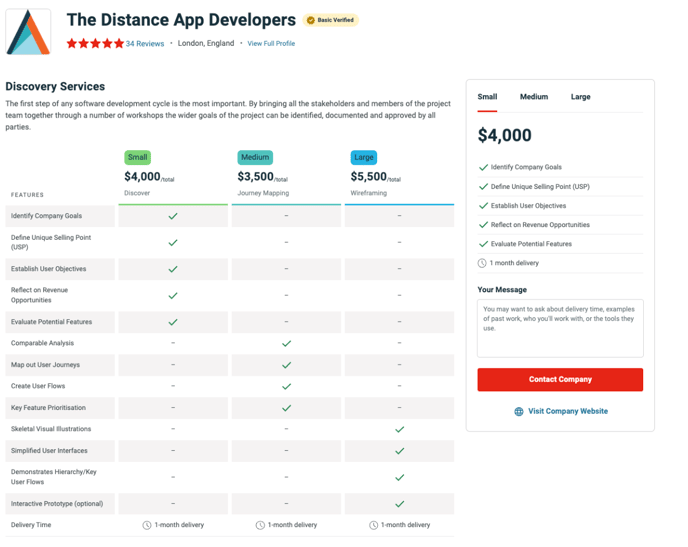Viewport: 688px width, 547px height.
Task: Click clock icon in Small column delivery time
Action: tap(147, 525)
